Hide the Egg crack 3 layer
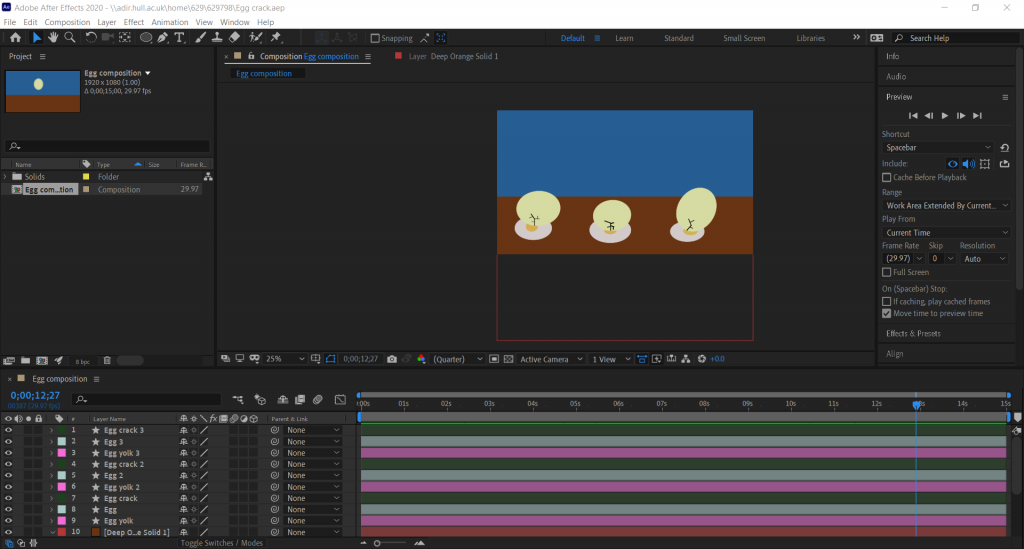Screen dimensions: 1024x549 (8, 430)
